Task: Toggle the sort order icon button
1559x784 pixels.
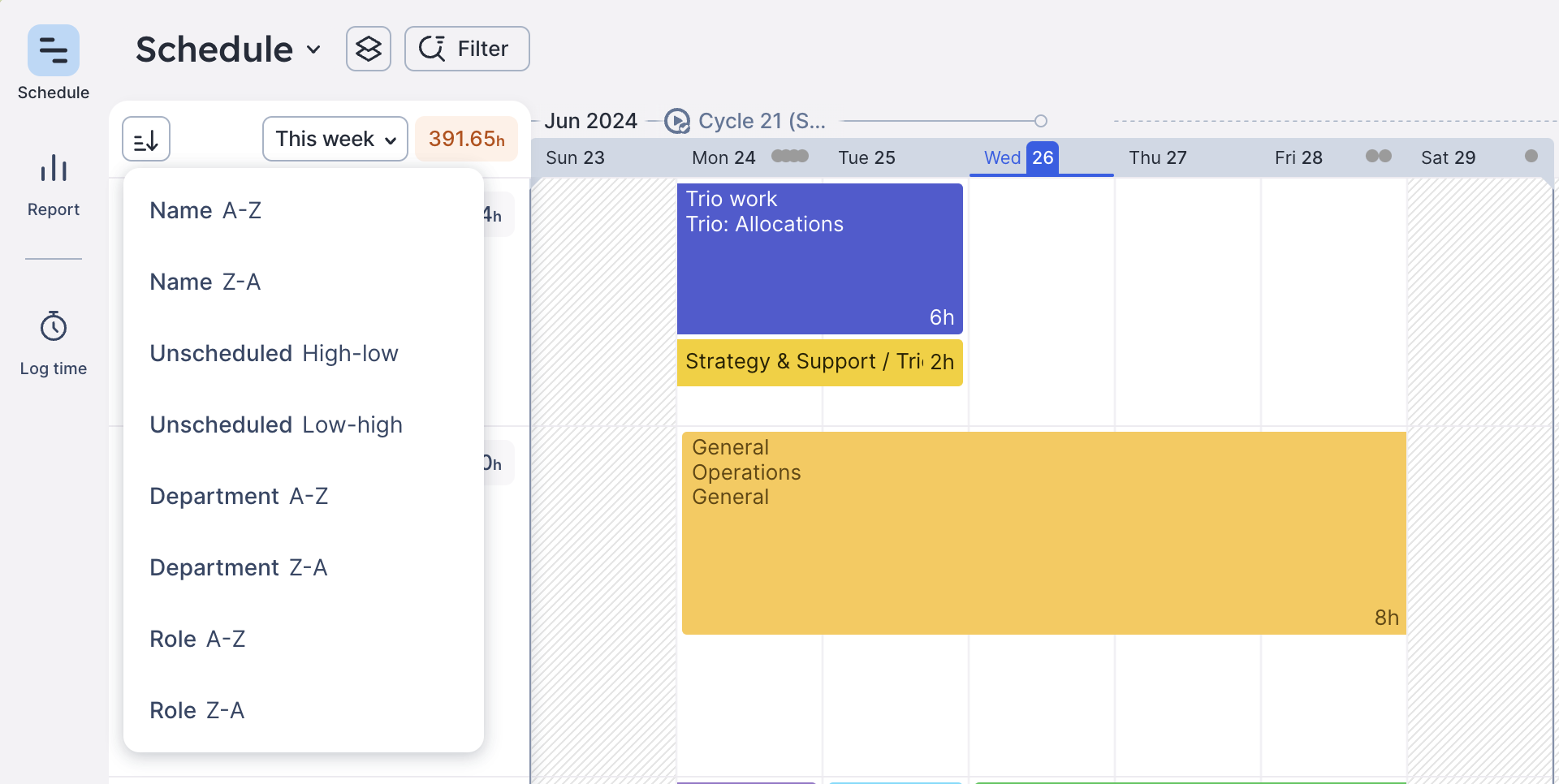Action: (x=146, y=140)
